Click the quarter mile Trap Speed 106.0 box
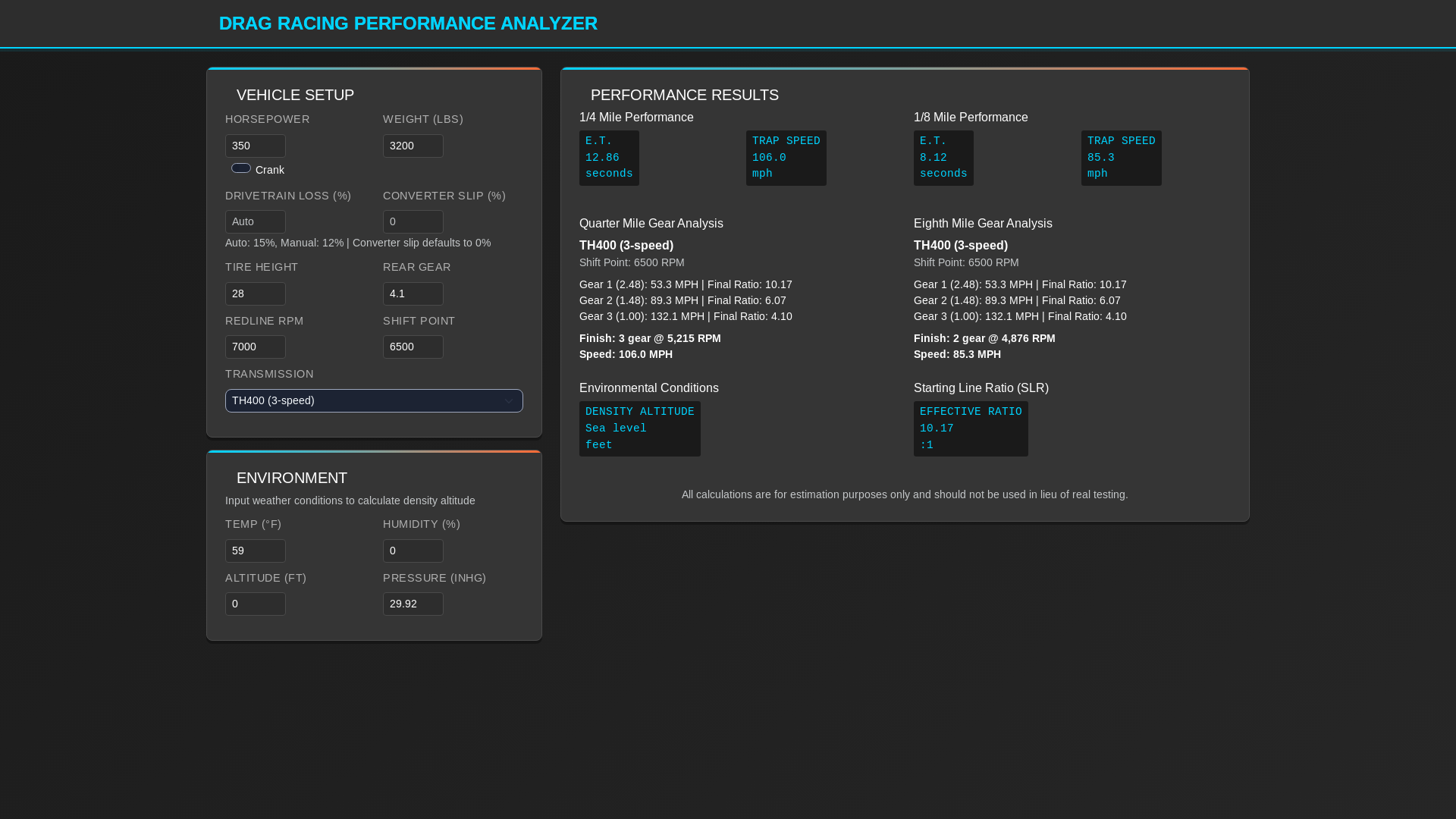This screenshot has height=819, width=1456. pos(786,158)
